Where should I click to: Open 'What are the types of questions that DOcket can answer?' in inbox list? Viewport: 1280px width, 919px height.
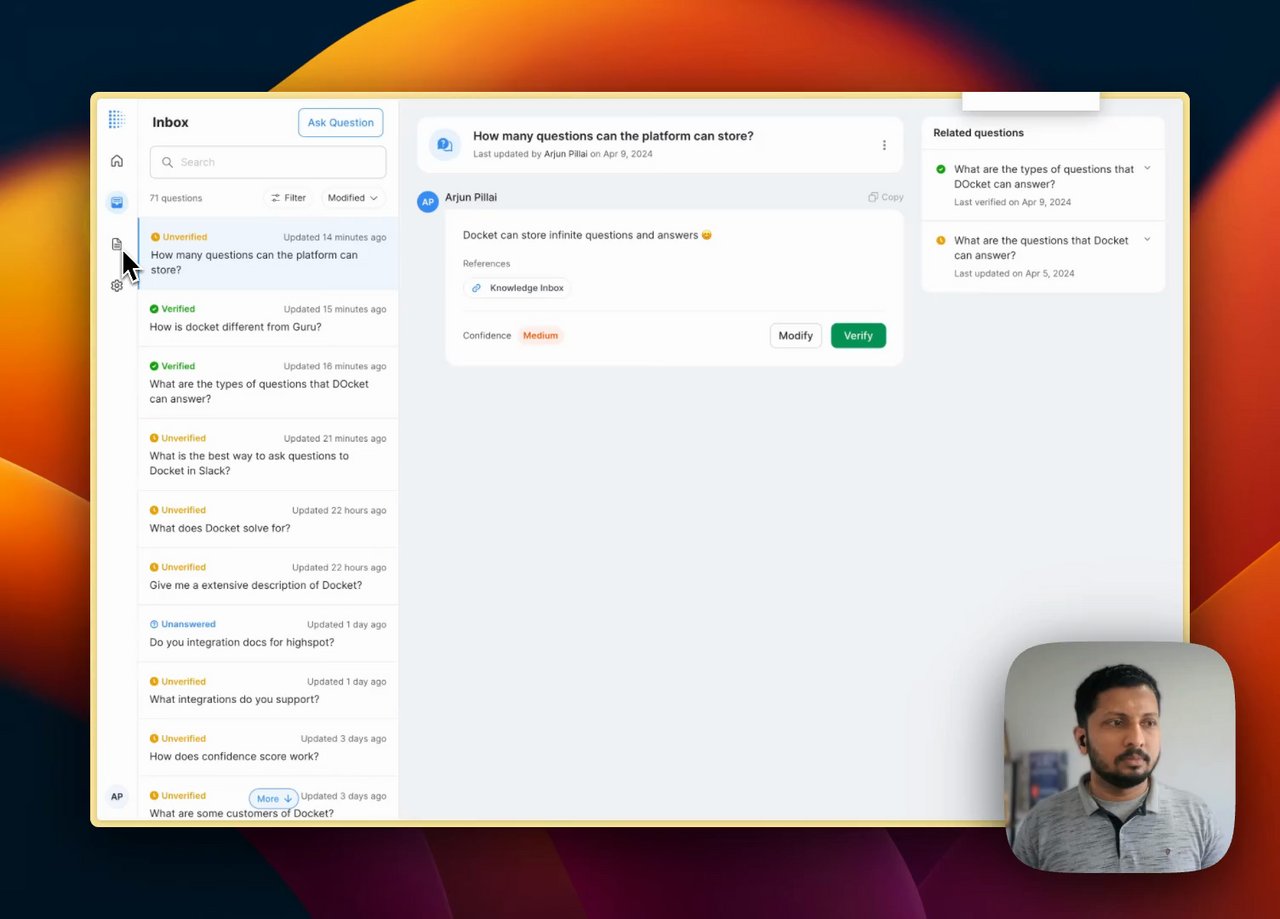click(268, 383)
